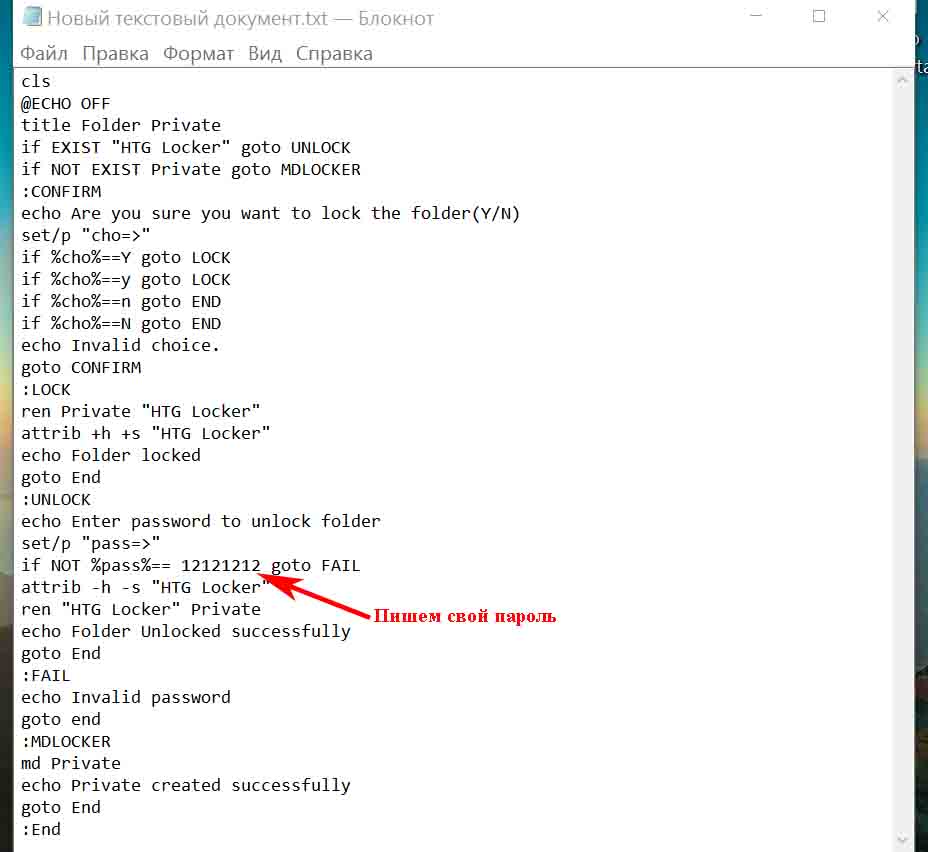Image resolution: width=928 pixels, height=852 pixels.
Task: Close the Блокнот window
Action: [x=882, y=16]
